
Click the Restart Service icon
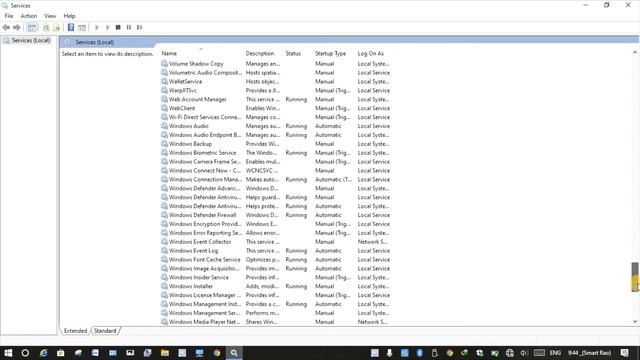point(140,27)
